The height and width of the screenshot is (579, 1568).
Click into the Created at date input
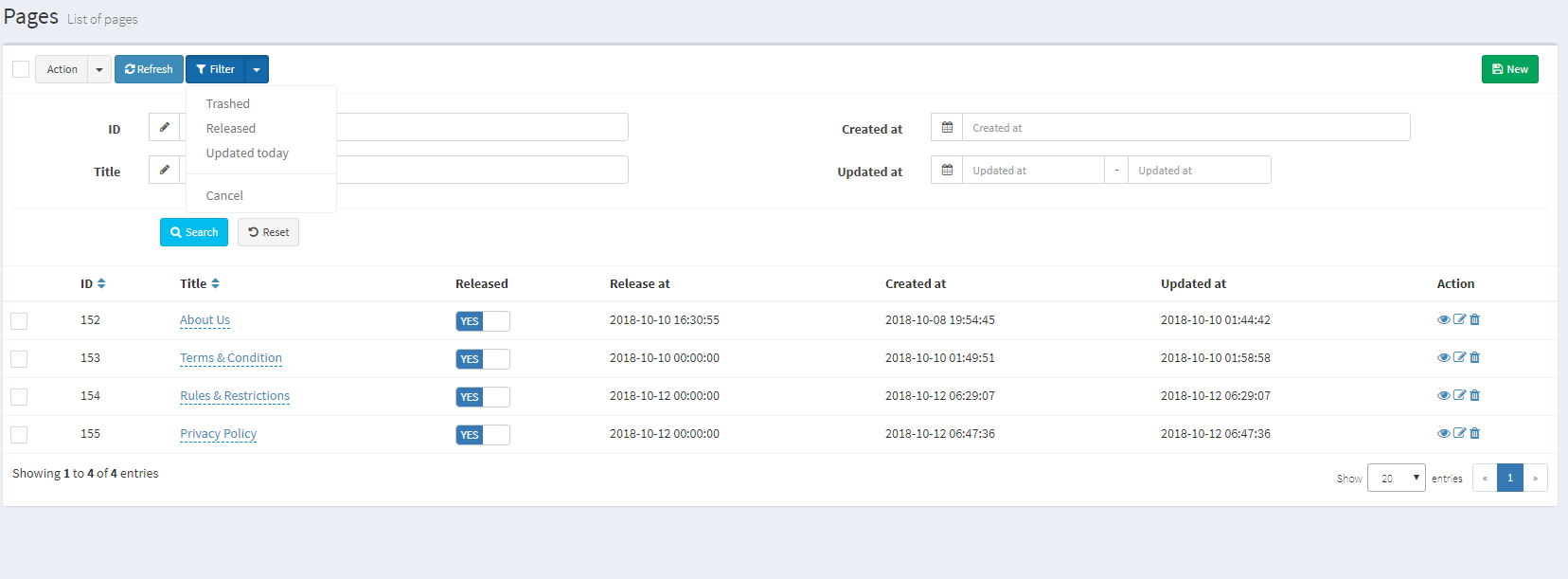click(x=1185, y=127)
